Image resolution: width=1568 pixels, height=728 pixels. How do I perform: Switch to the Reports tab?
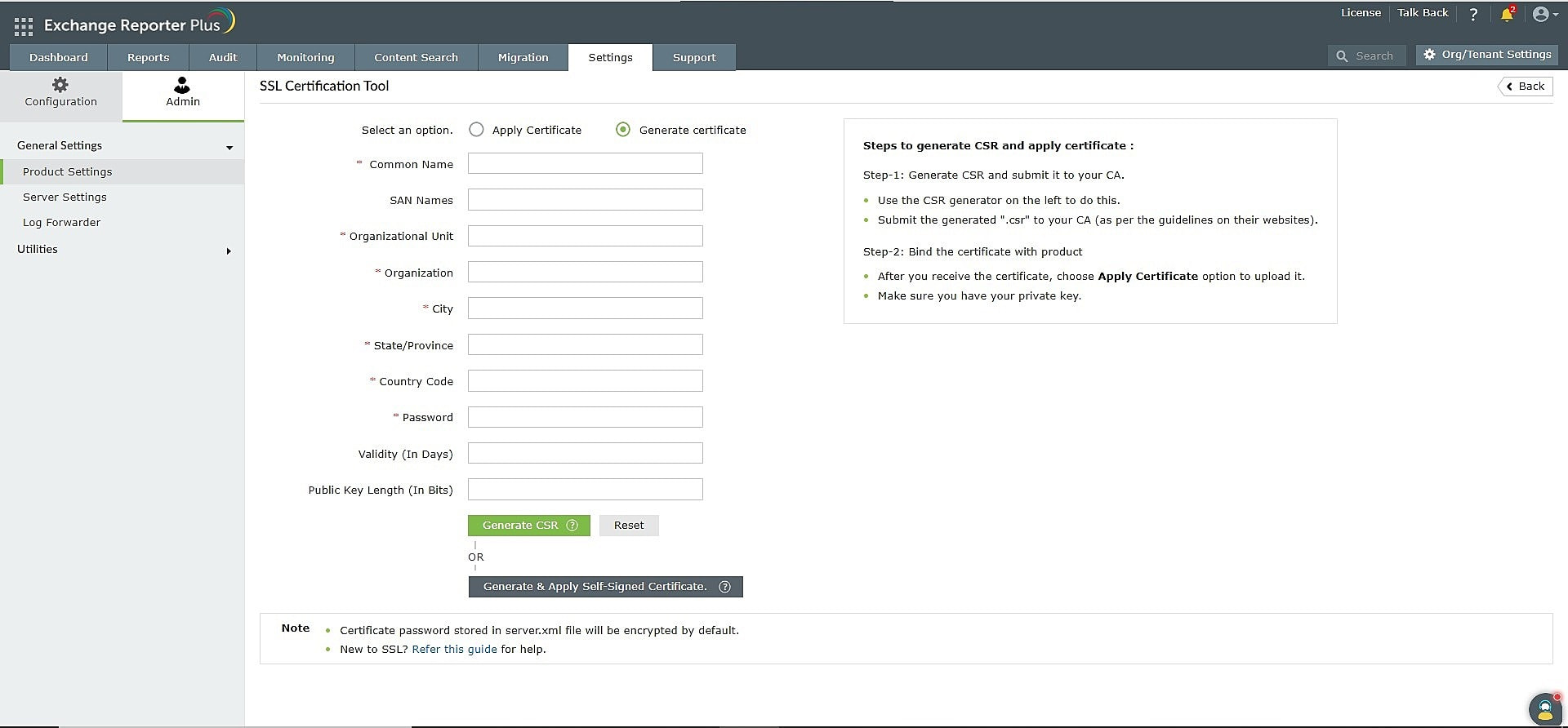(148, 57)
